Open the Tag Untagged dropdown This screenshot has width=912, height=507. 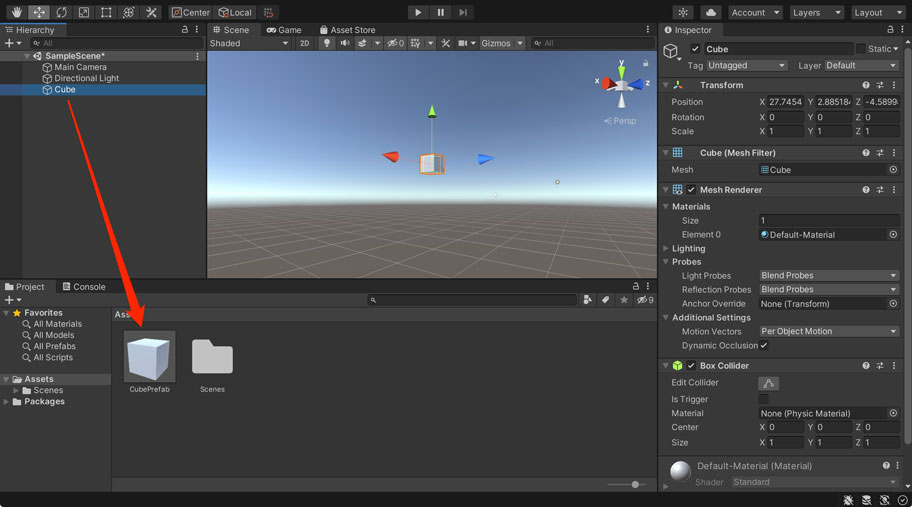747,65
